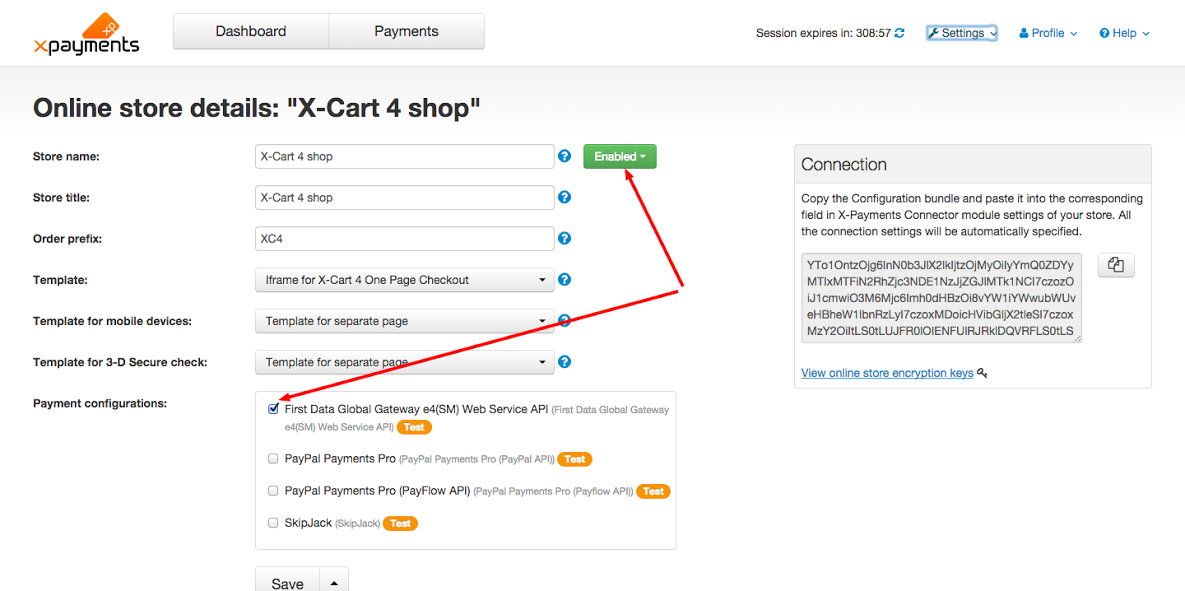Open help icon beside Template dropdown
This screenshot has height=591, width=1185.
click(x=564, y=280)
